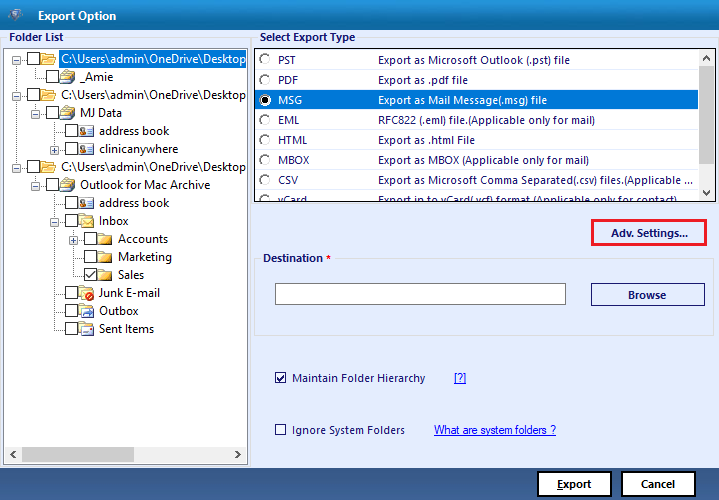This screenshot has height=500, width=719.
Task: Expand the Accounts folder node
Action: [x=73, y=239]
